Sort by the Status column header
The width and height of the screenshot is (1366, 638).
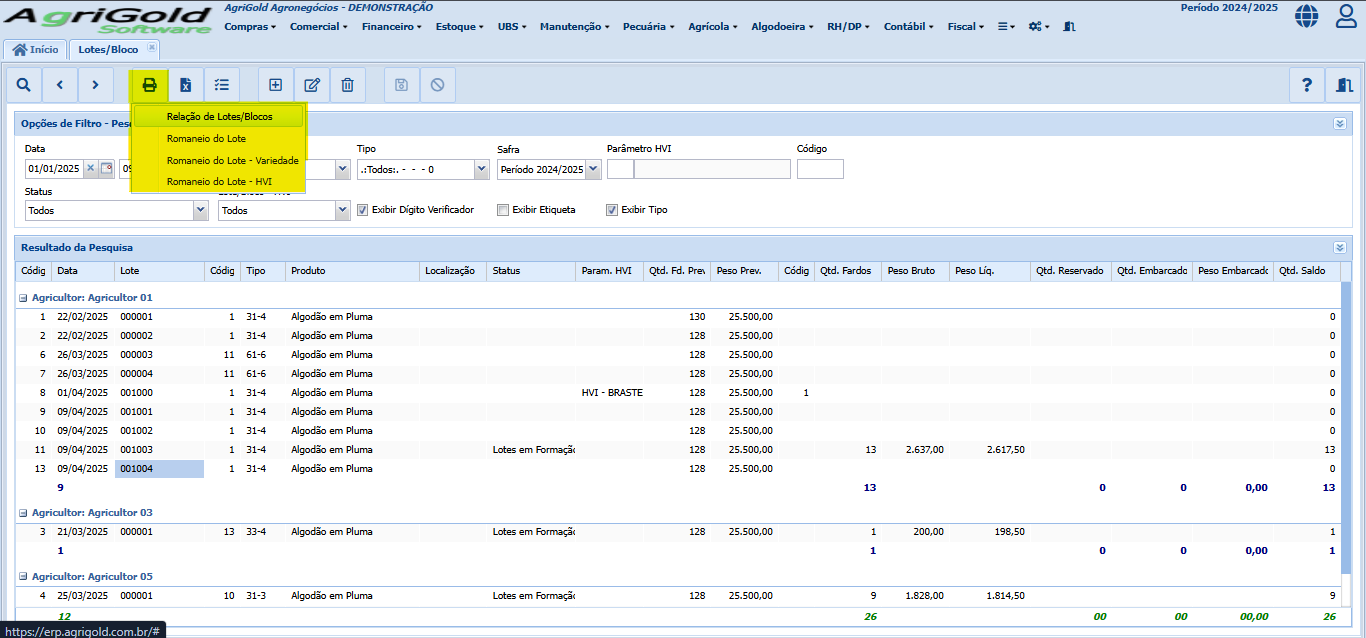pyautogui.click(x=531, y=271)
